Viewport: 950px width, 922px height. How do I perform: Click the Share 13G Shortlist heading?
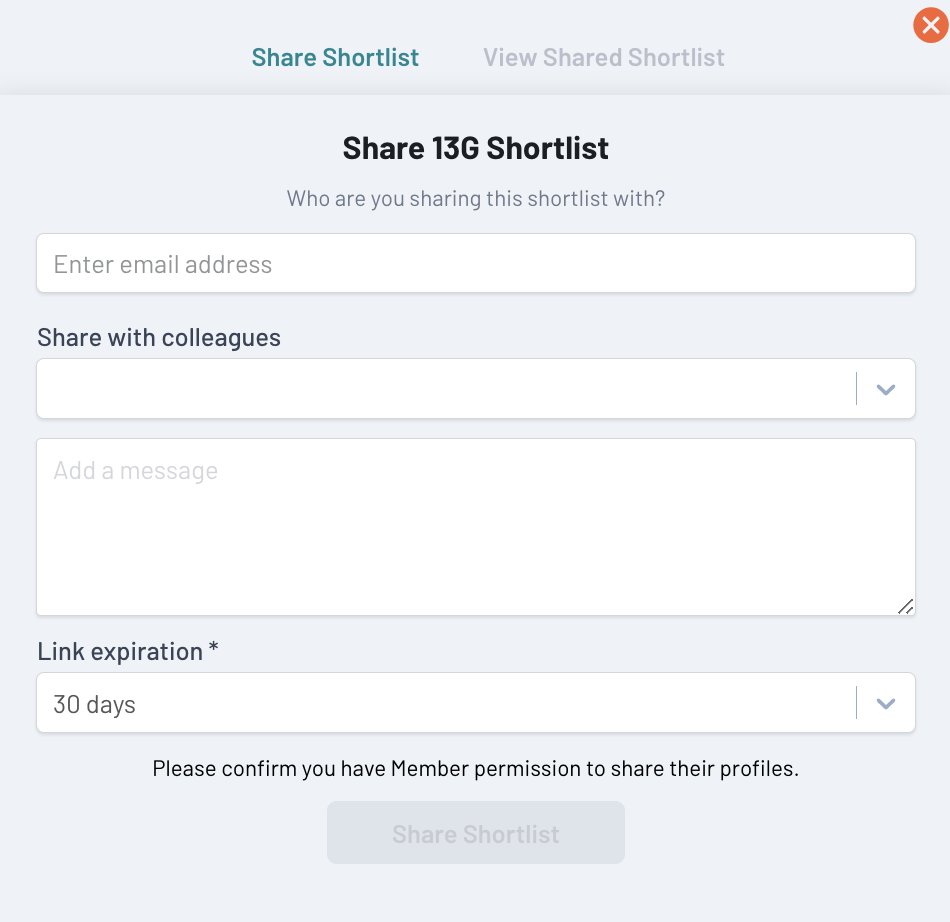tap(475, 149)
